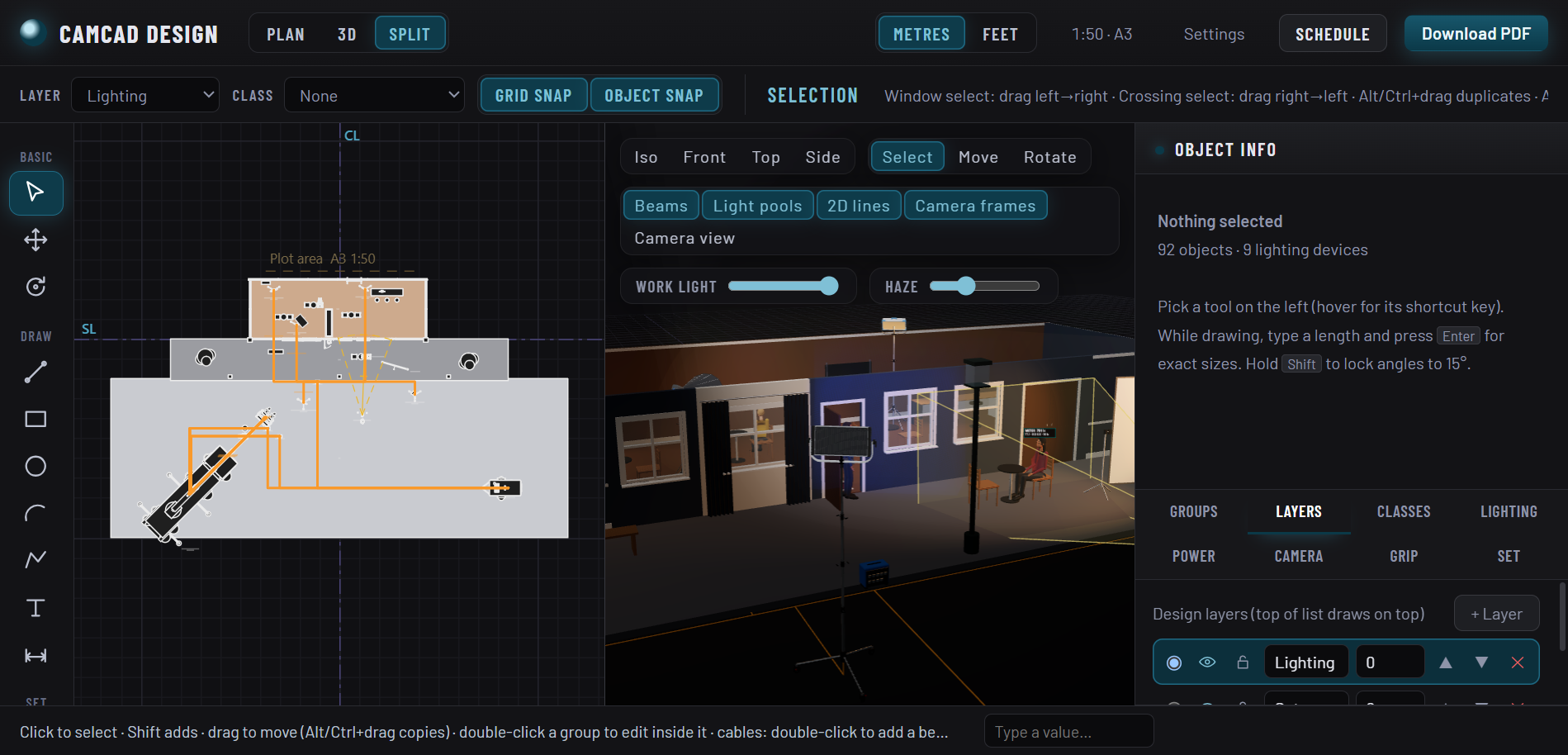Image resolution: width=1568 pixels, height=755 pixels.
Task: Choose the Circle drawing tool
Action: point(36,467)
